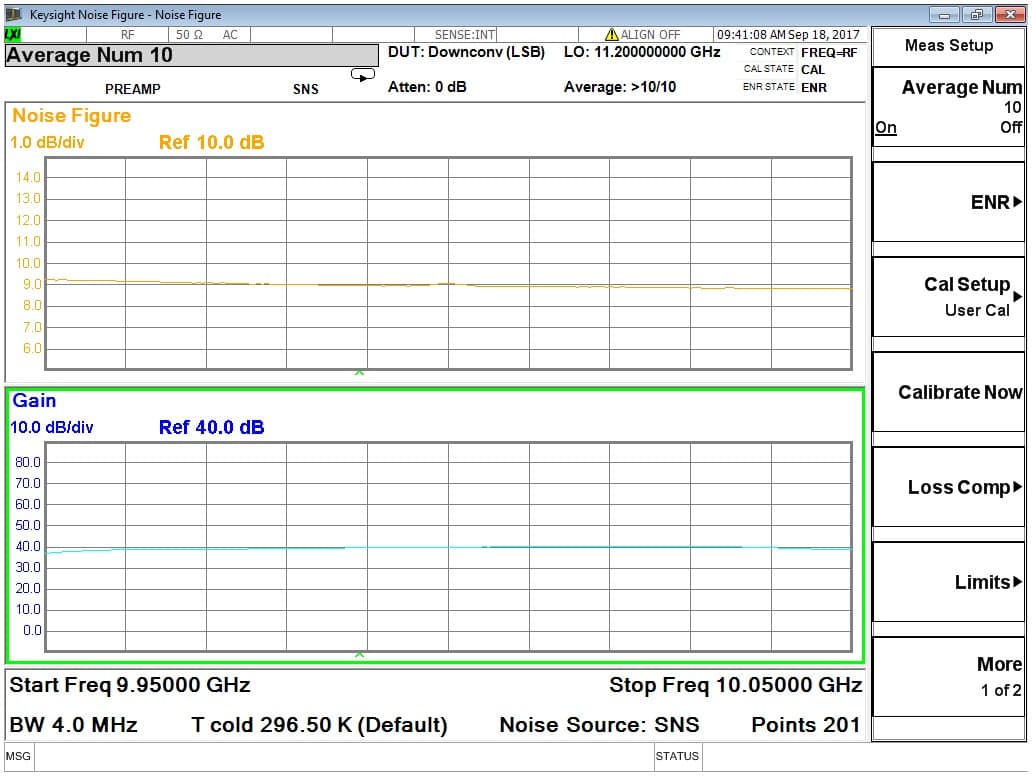Viewport: 1032px width, 776px height.
Task: Click Atten: 0 dB readout
Action: point(426,87)
